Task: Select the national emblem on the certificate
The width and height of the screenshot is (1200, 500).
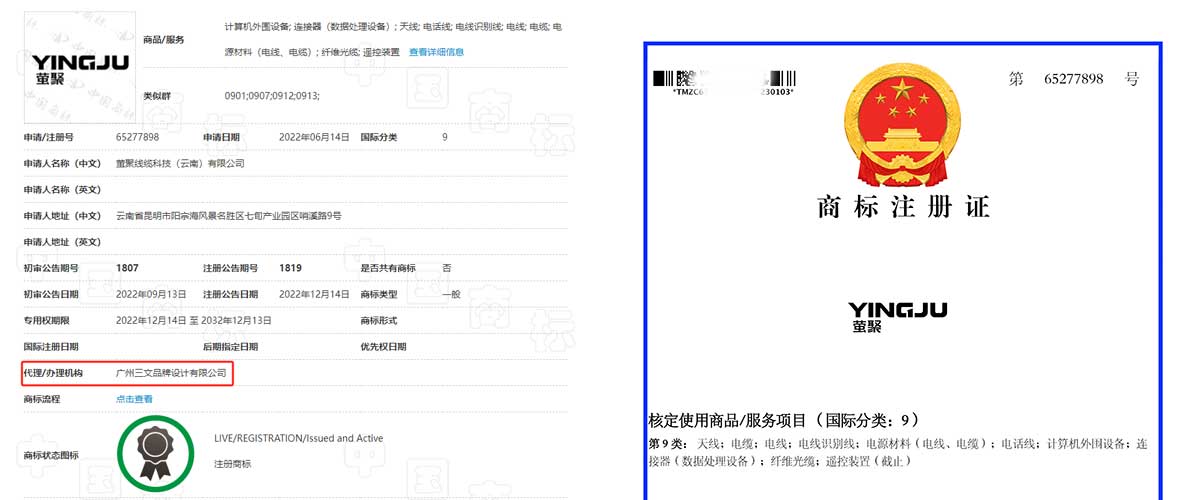Action: pyautogui.click(x=903, y=126)
